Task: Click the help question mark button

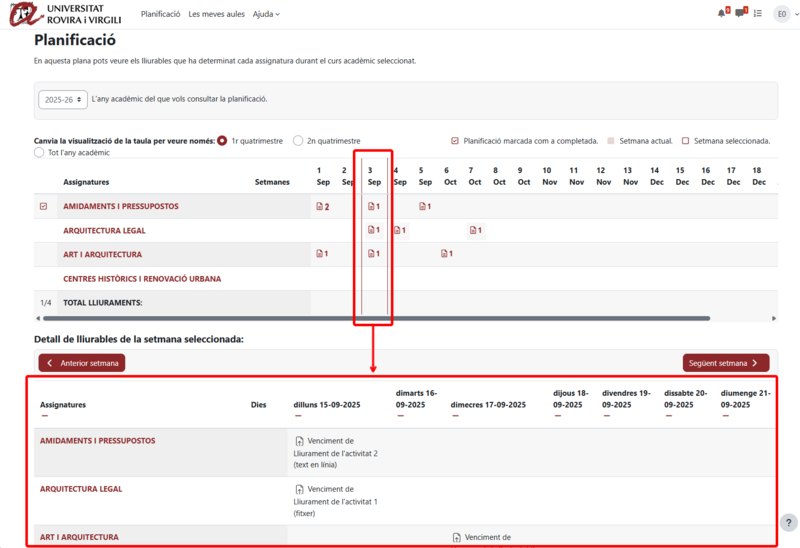Action: click(x=788, y=522)
